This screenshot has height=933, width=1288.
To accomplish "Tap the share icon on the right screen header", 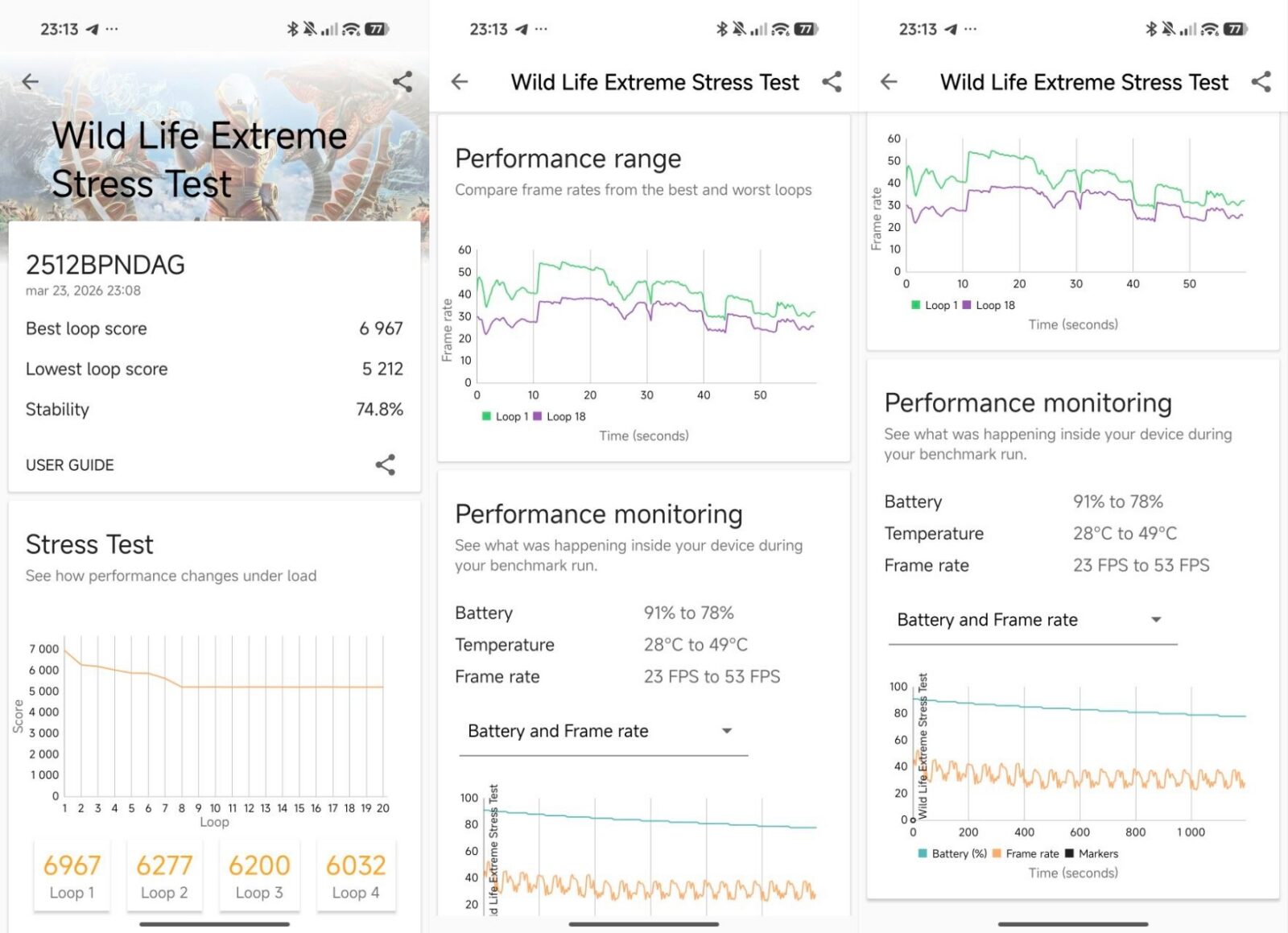I will pos(1261,81).
